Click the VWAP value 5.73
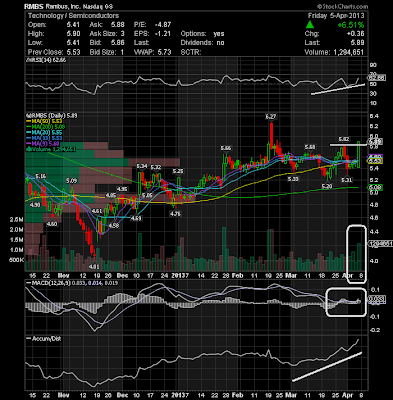The width and height of the screenshot is (393, 400). coord(164,52)
